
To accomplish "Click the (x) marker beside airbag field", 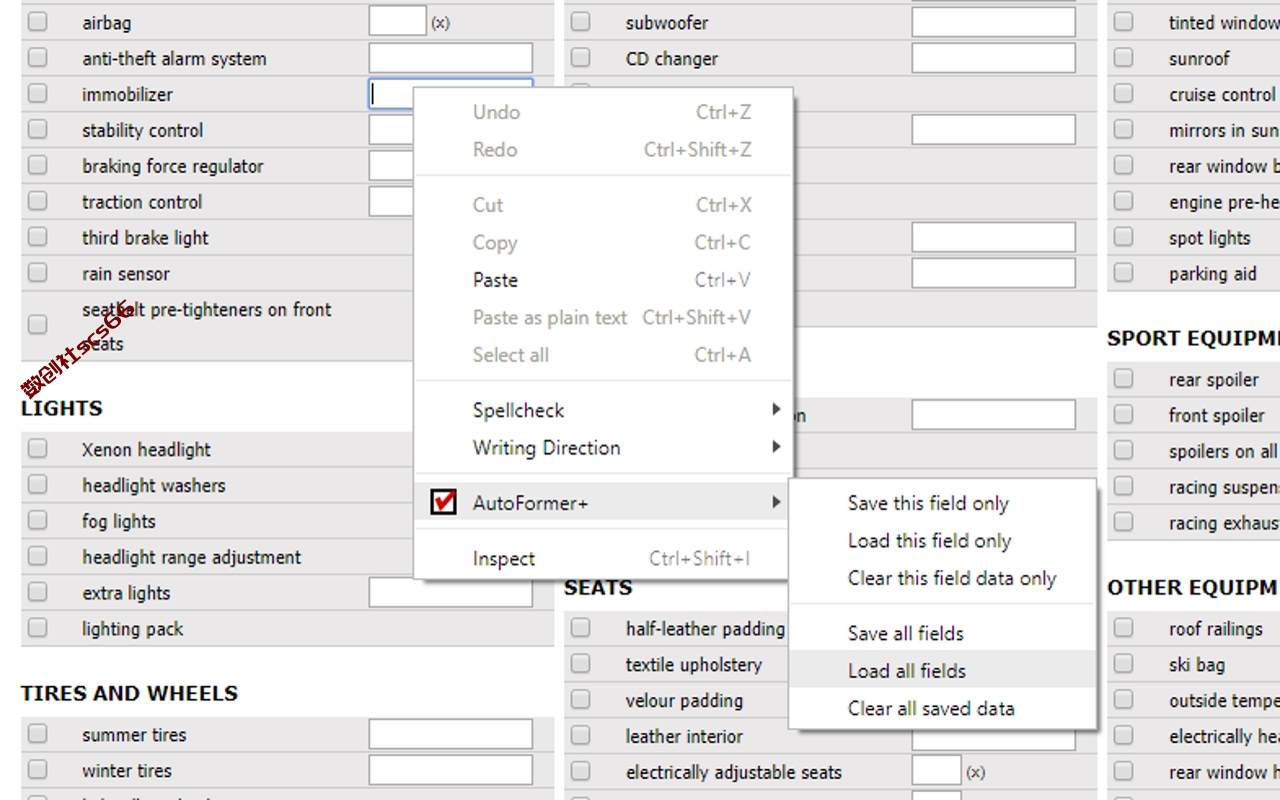I will tap(440, 22).
